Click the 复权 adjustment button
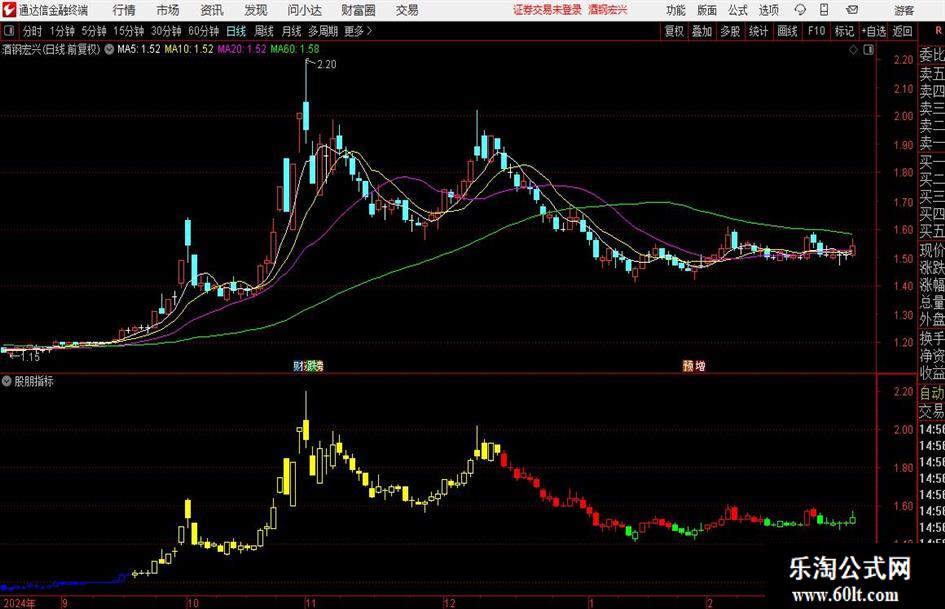945x609 pixels. [674, 31]
